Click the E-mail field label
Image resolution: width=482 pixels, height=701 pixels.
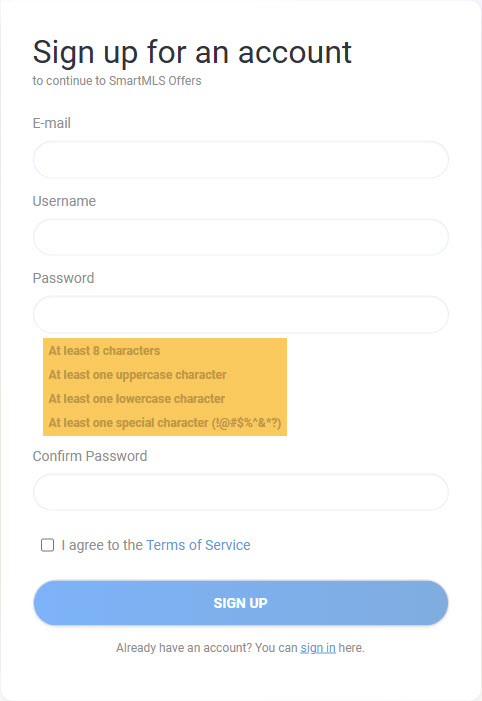tap(51, 123)
